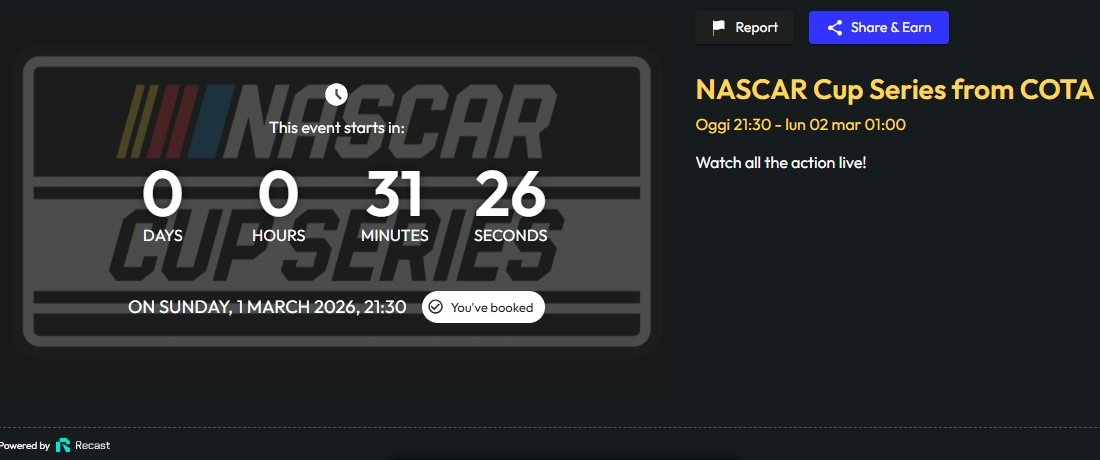Click the share icon in Share & Earn
Image resolution: width=1100 pixels, height=460 pixels.
click(x=835, y=28)
